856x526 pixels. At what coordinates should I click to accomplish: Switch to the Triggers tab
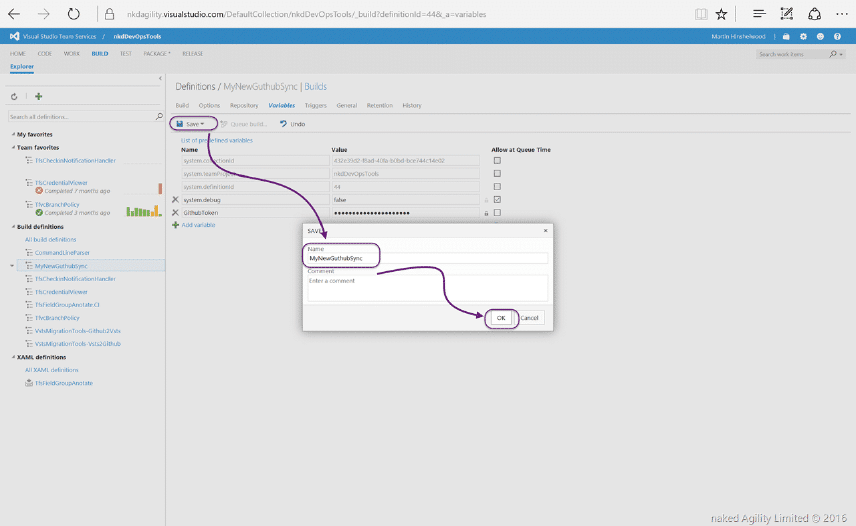coord(316,105)
